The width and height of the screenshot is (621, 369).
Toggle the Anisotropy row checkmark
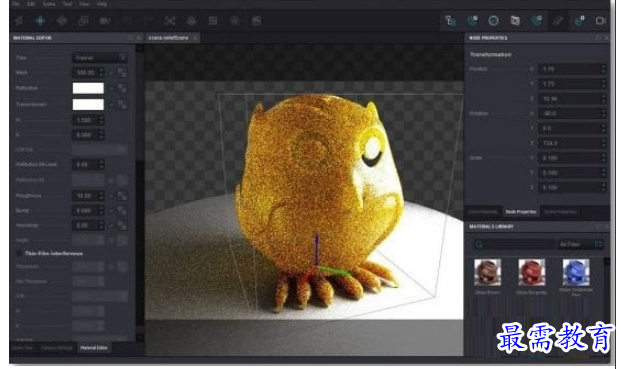pos(111,225)
